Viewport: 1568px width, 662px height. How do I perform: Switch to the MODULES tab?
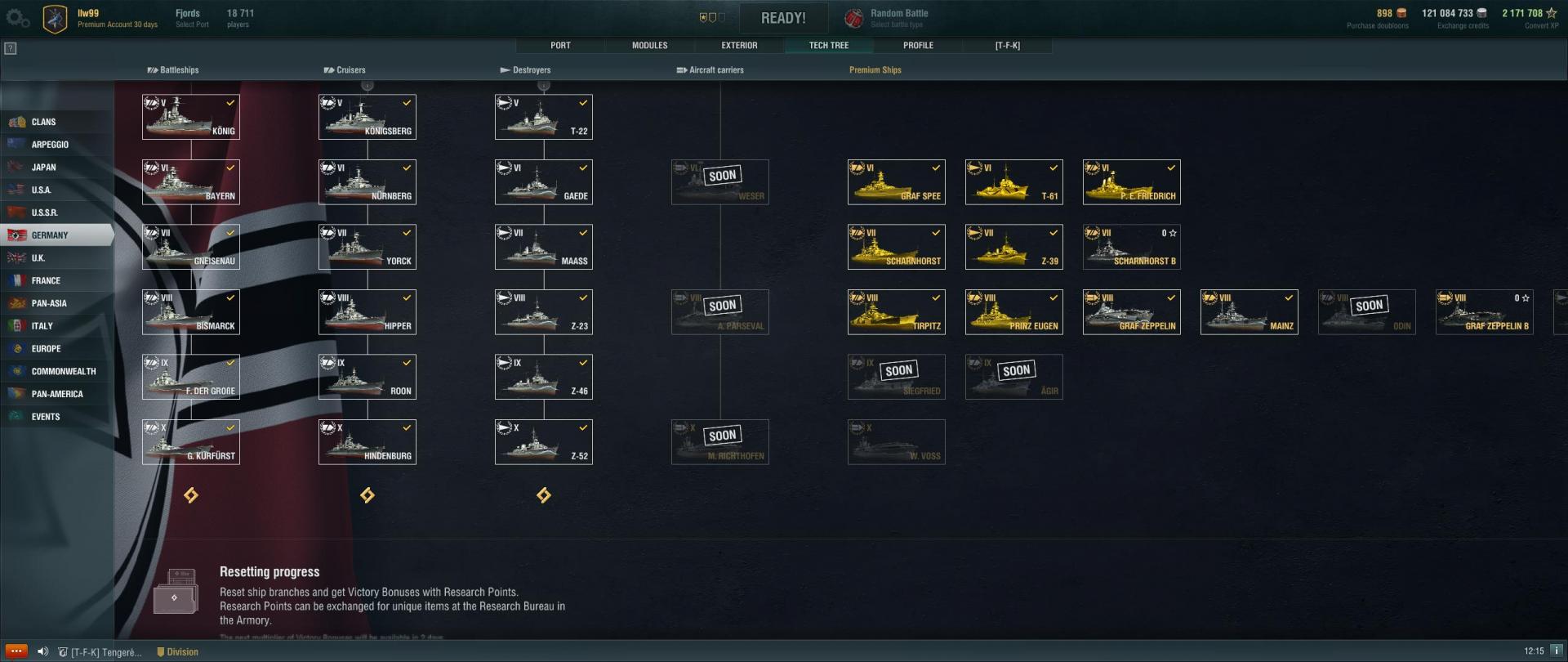649,45
